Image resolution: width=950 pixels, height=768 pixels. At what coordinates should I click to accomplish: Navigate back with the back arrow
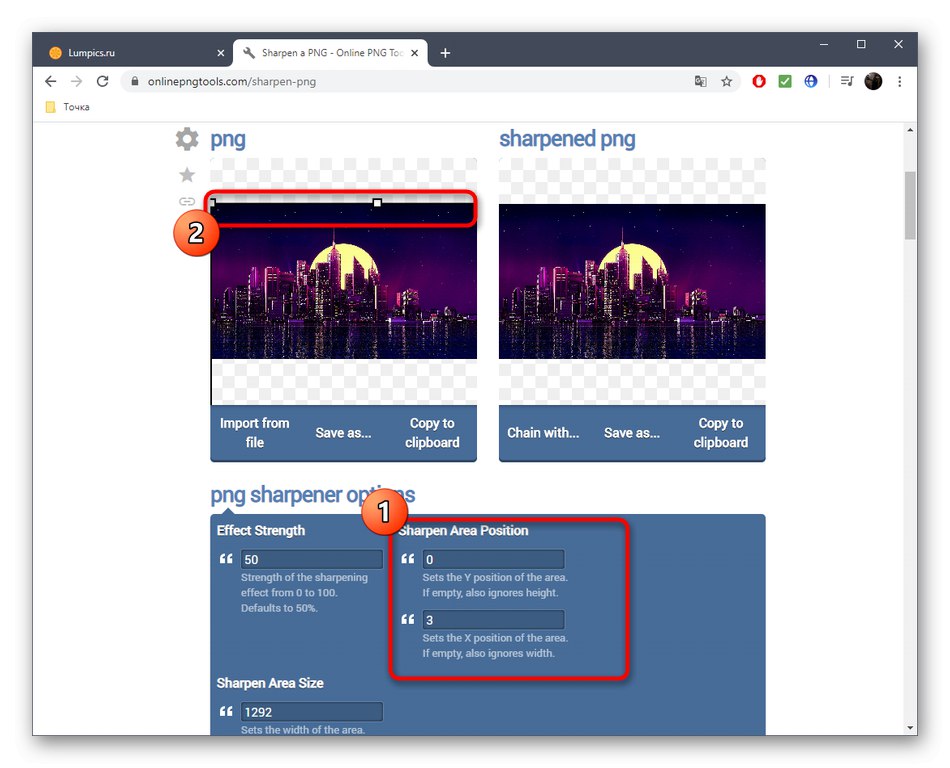(50, 81)
